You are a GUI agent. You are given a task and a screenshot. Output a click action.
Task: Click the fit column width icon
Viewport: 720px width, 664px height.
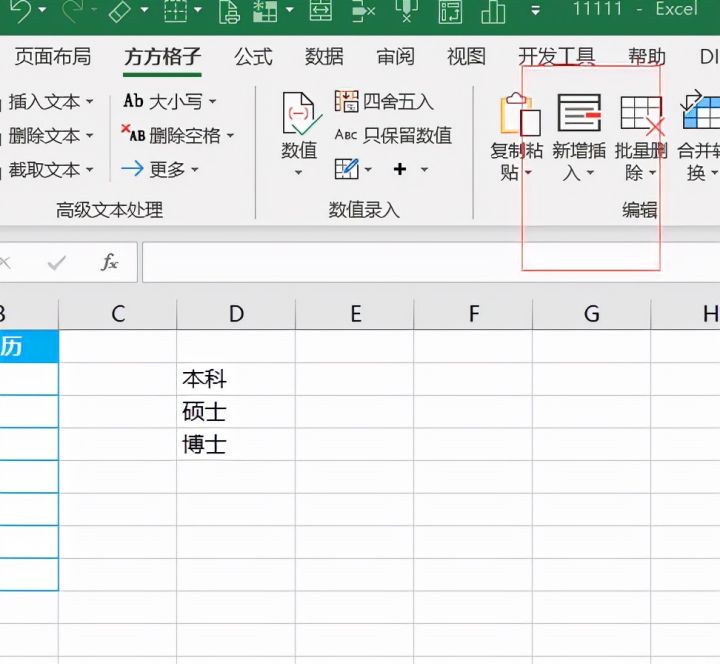(x=321, y=10)
